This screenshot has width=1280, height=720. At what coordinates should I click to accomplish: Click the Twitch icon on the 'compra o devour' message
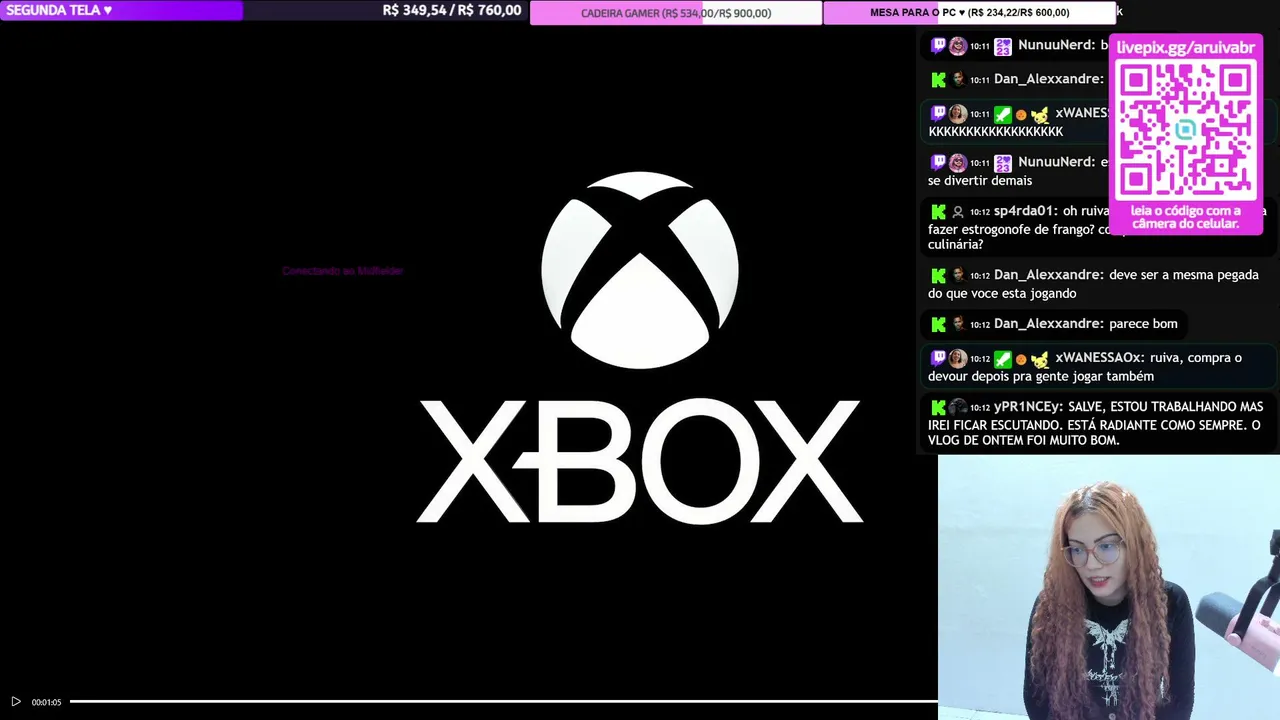click(938, 358)
